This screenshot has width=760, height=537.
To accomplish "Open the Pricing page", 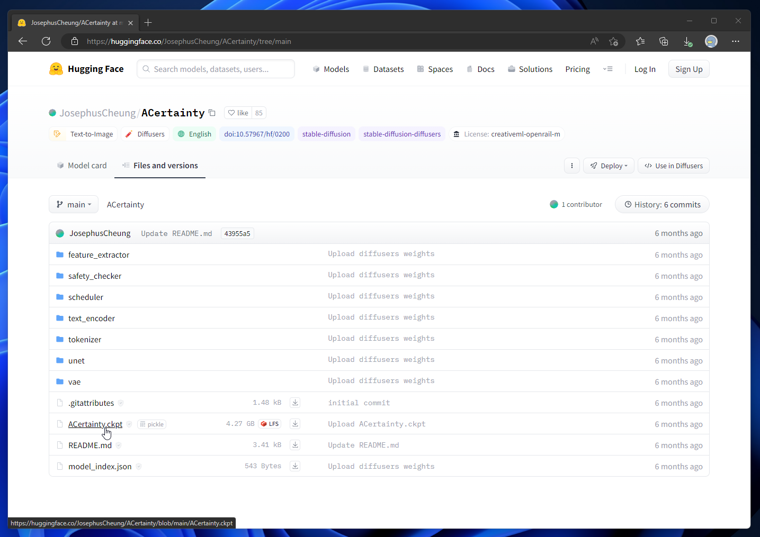I will pyautogui.click(x=577, y=69).
